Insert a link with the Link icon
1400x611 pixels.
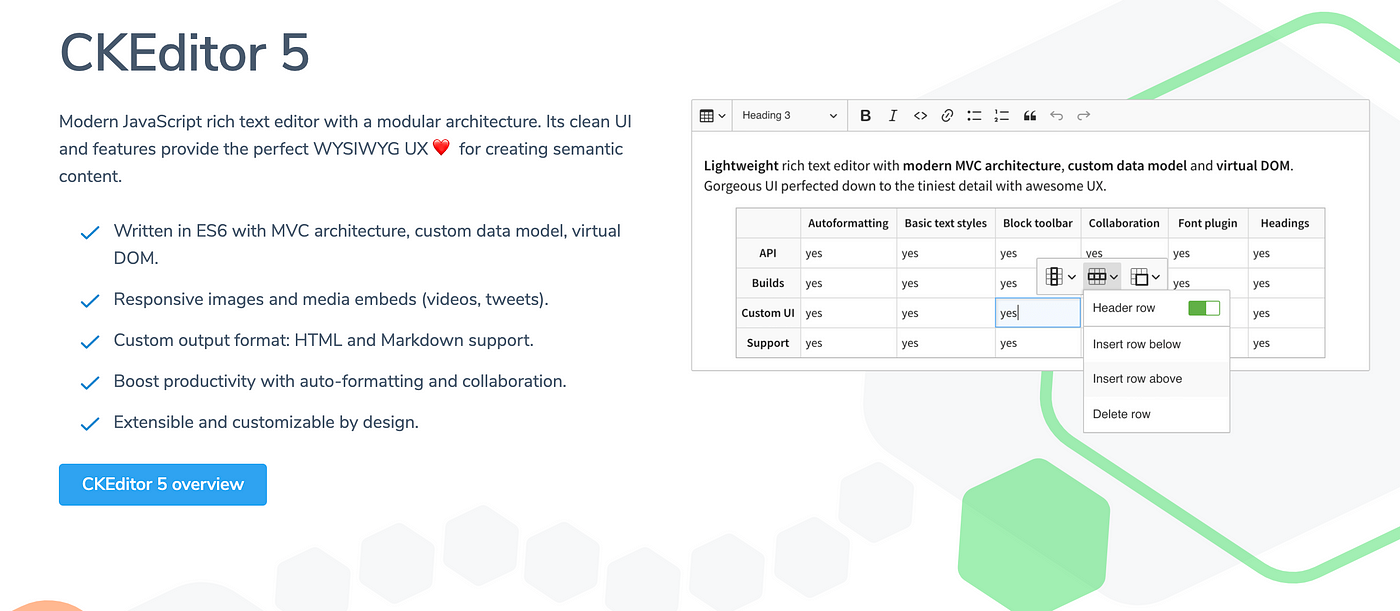point(947,116)
